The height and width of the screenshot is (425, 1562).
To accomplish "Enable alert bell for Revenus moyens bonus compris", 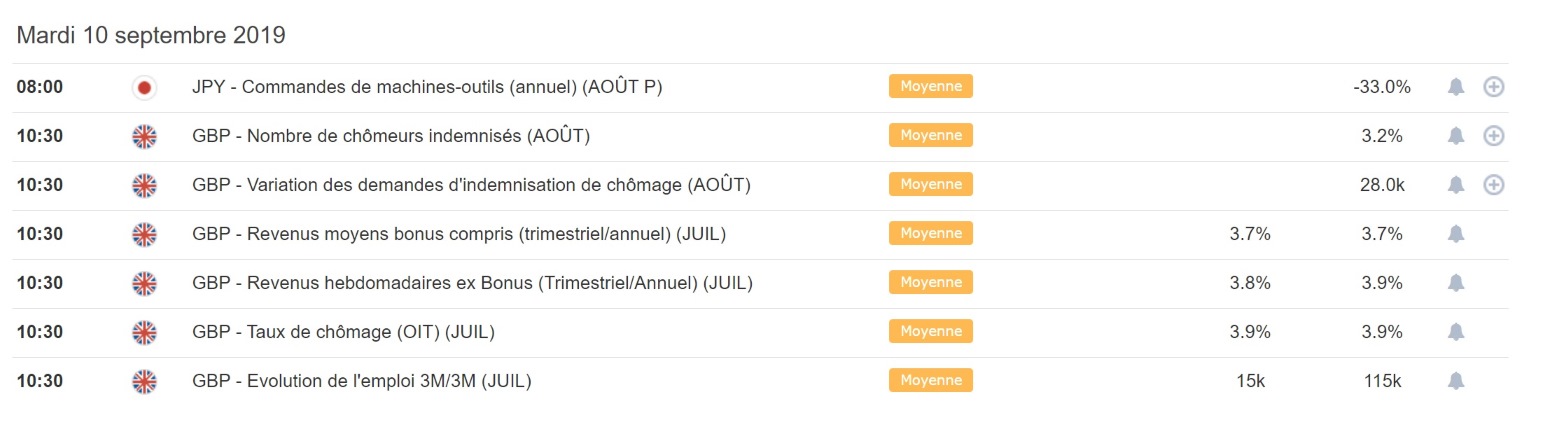I will click(x=1456, y=234).
